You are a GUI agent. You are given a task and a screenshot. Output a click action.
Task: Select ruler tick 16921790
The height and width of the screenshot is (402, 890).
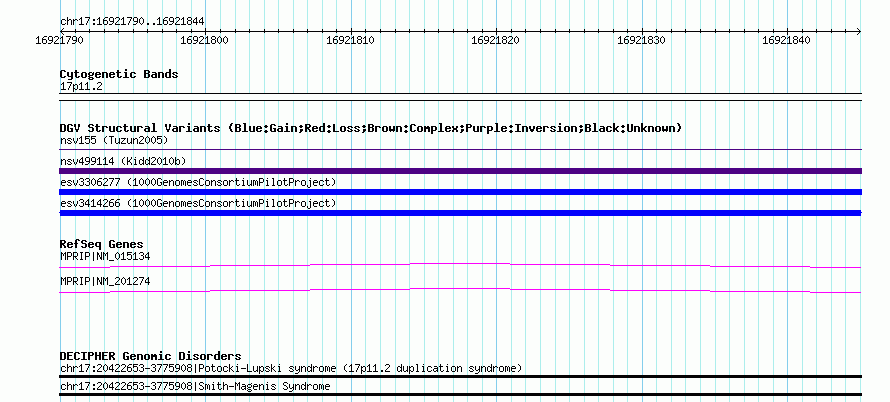tap(59, 40)
